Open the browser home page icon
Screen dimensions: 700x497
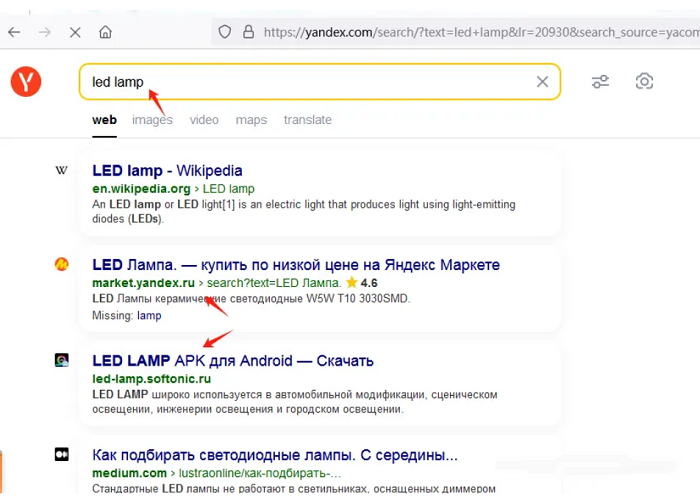point(105,32)
